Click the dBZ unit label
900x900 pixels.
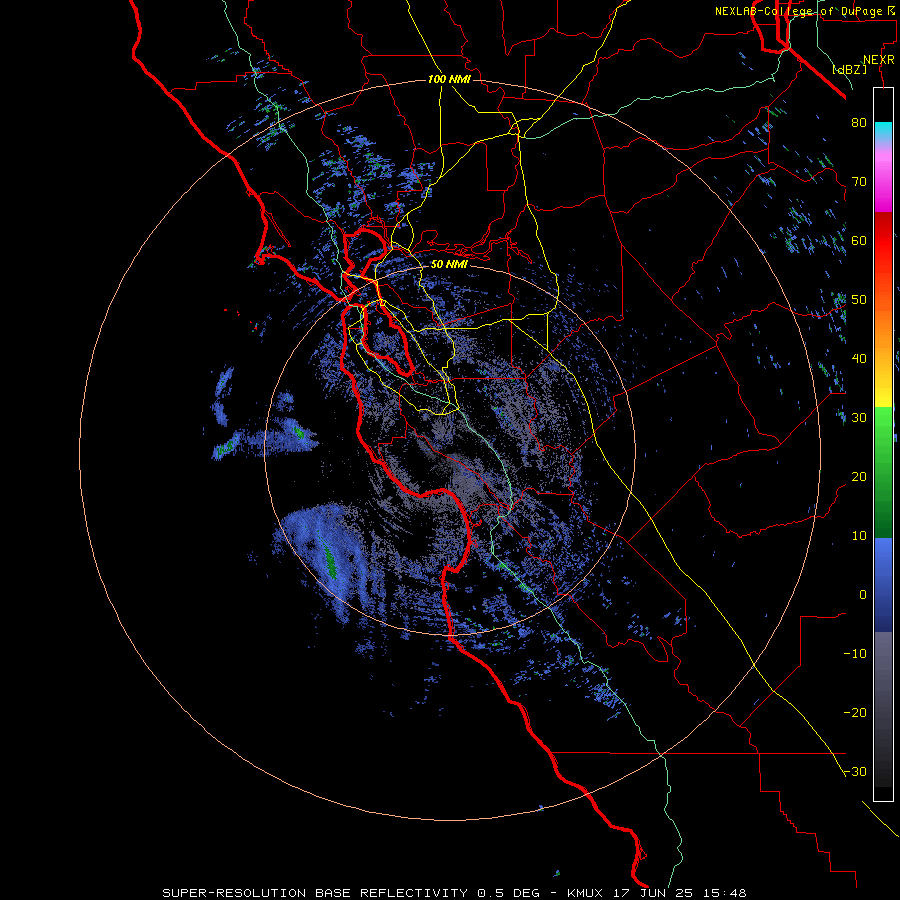(x=849, y=69)
